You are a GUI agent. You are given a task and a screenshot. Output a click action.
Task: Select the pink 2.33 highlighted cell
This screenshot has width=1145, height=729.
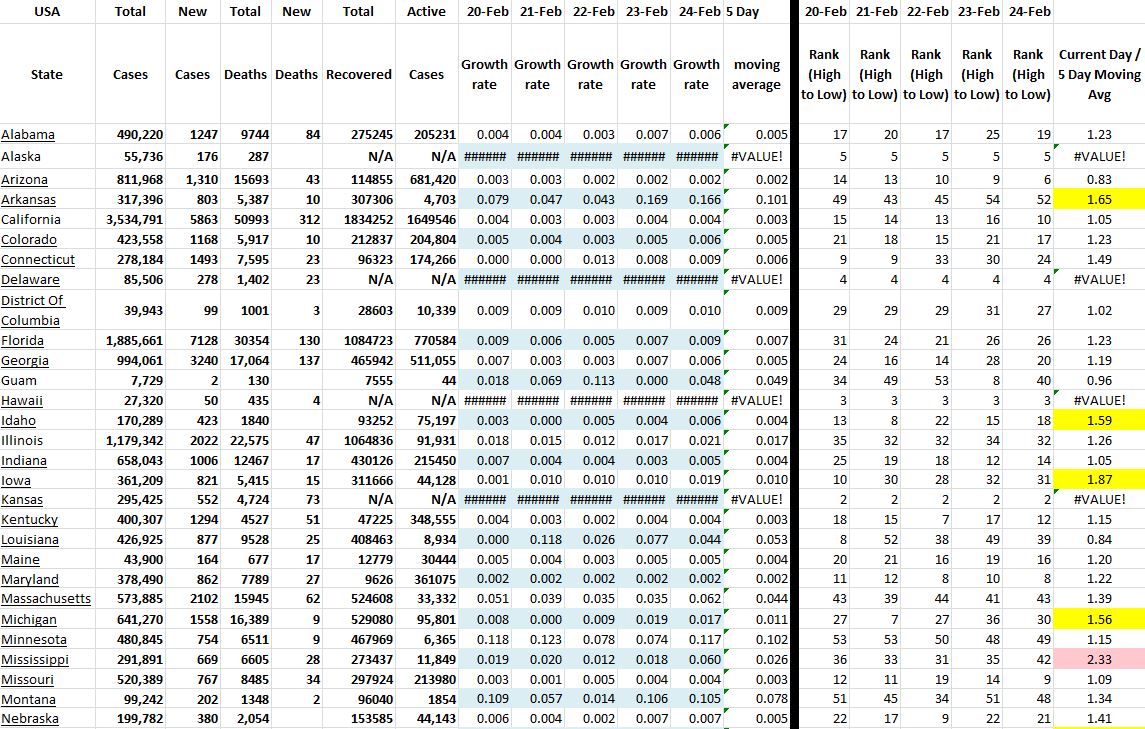tap(1098, 660)
